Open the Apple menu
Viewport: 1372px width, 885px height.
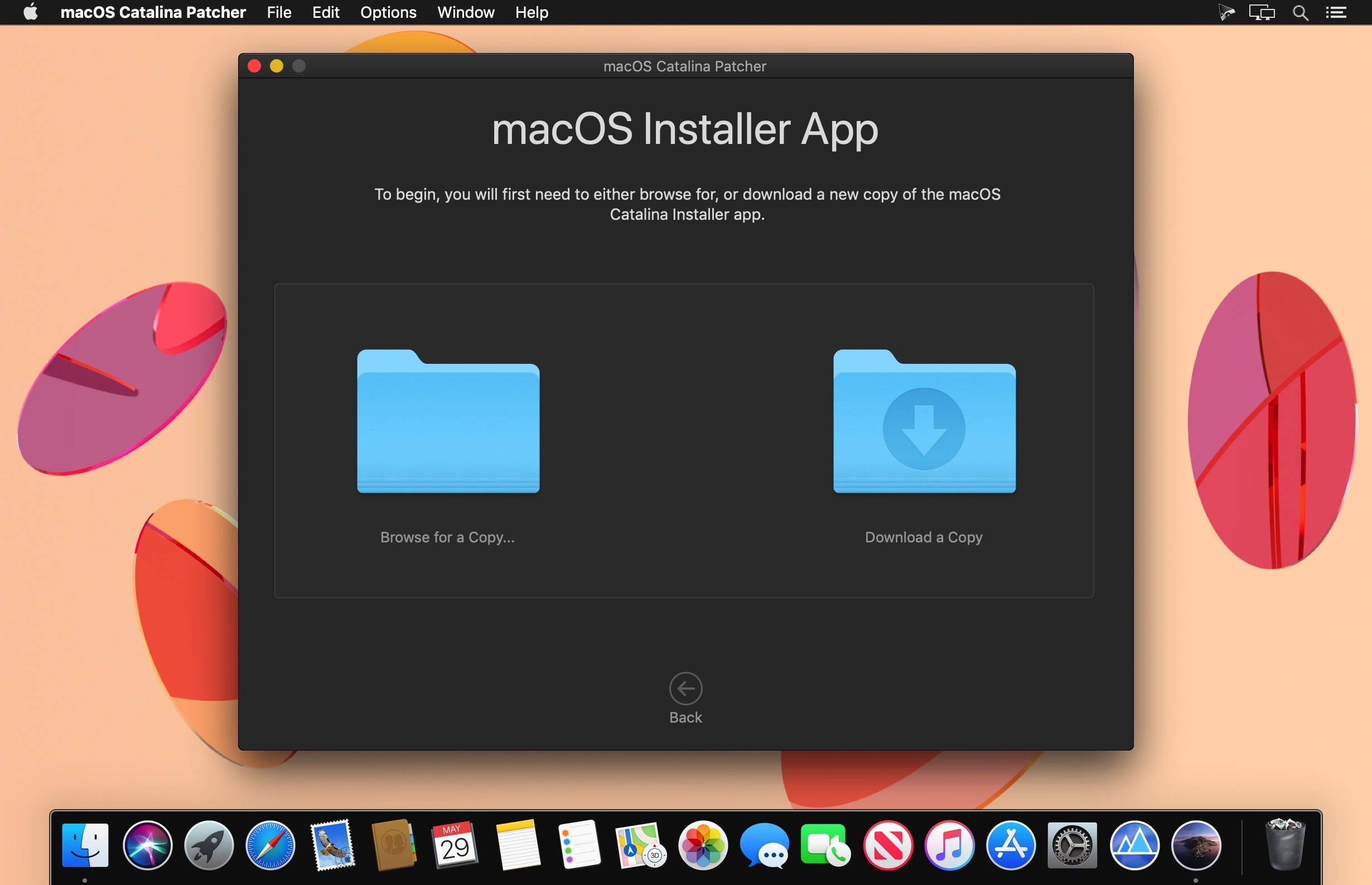pyautogui.click(x=31, y=12)
